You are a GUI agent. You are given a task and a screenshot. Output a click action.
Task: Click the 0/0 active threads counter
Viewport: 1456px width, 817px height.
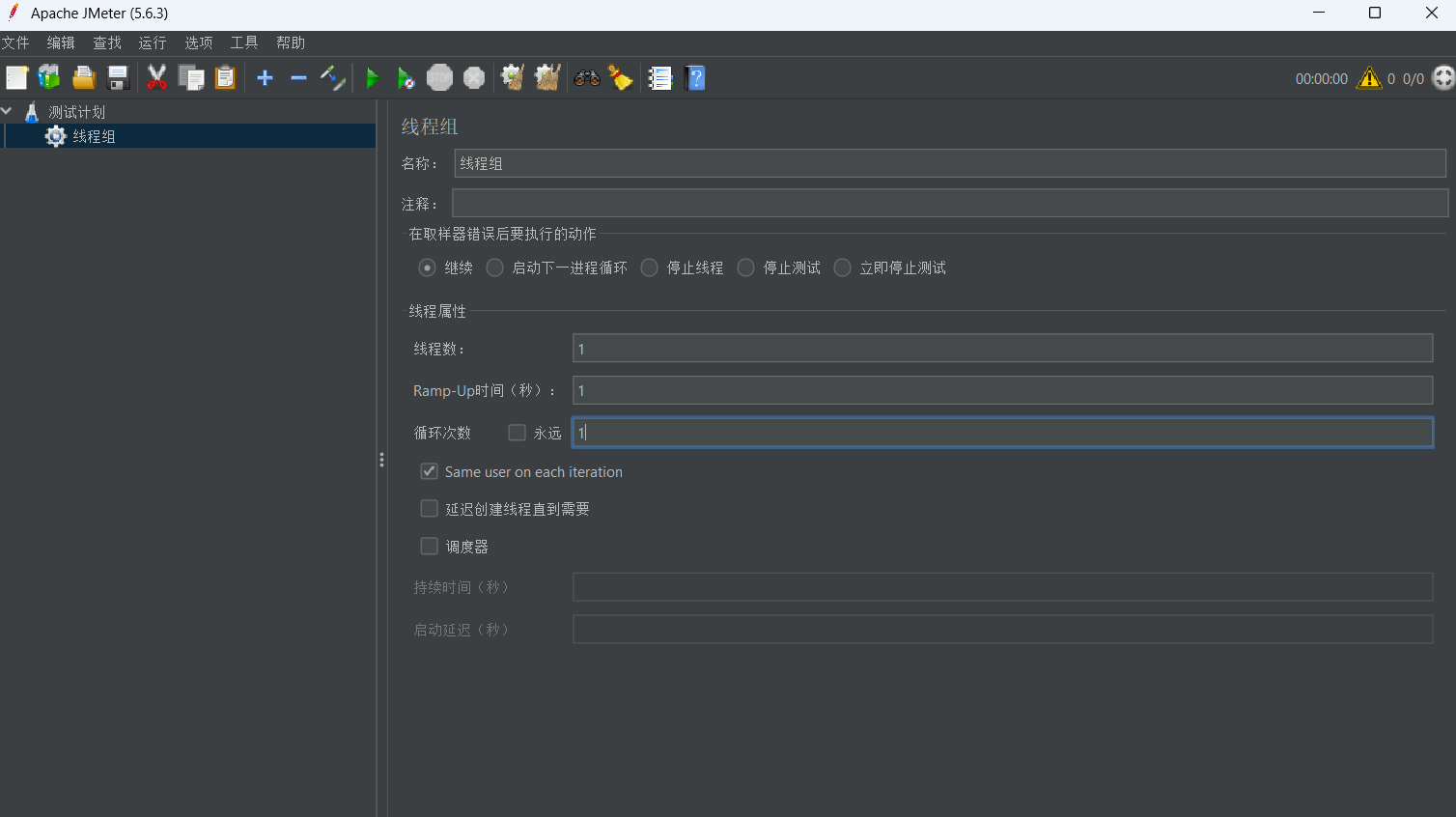[1414, 79]
